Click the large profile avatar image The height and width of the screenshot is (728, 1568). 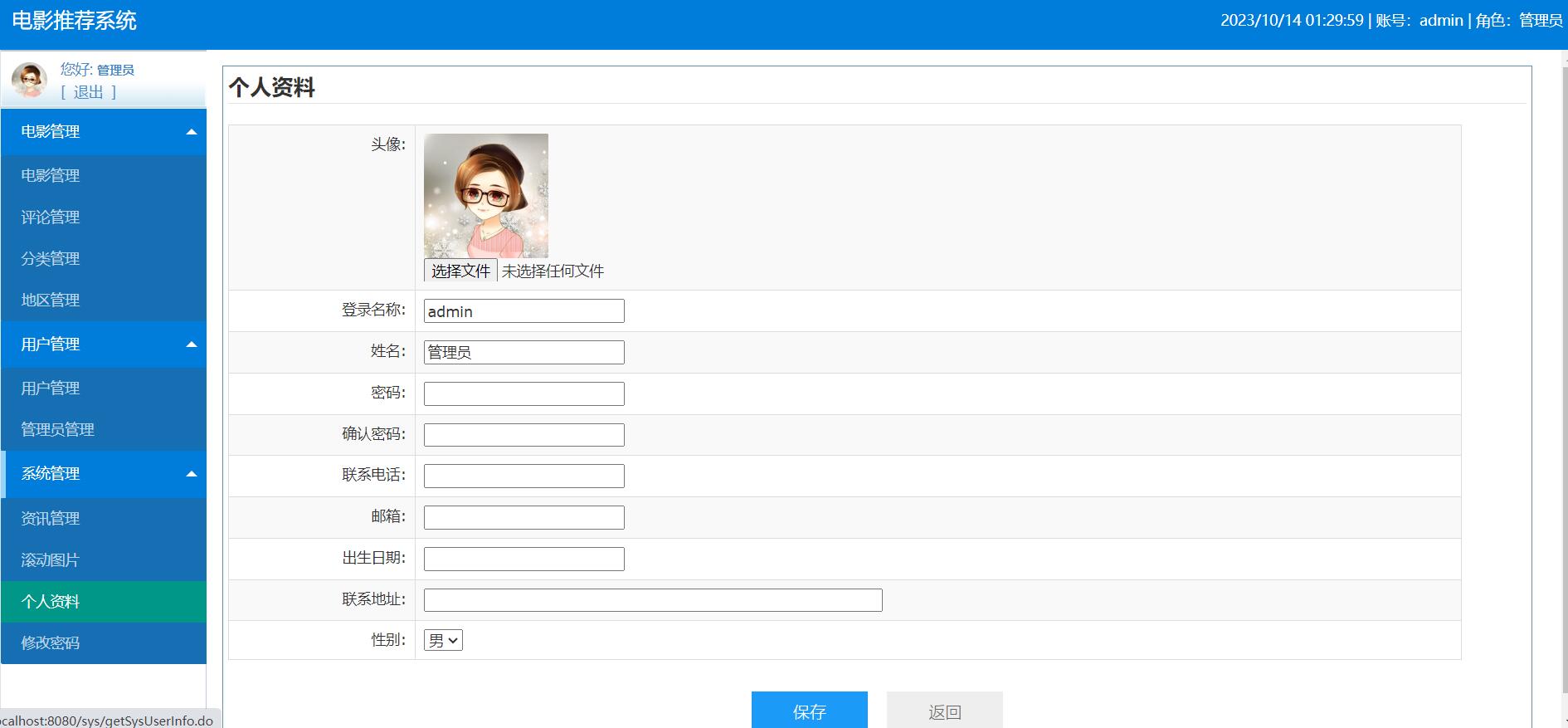click(x=486, y=195)
